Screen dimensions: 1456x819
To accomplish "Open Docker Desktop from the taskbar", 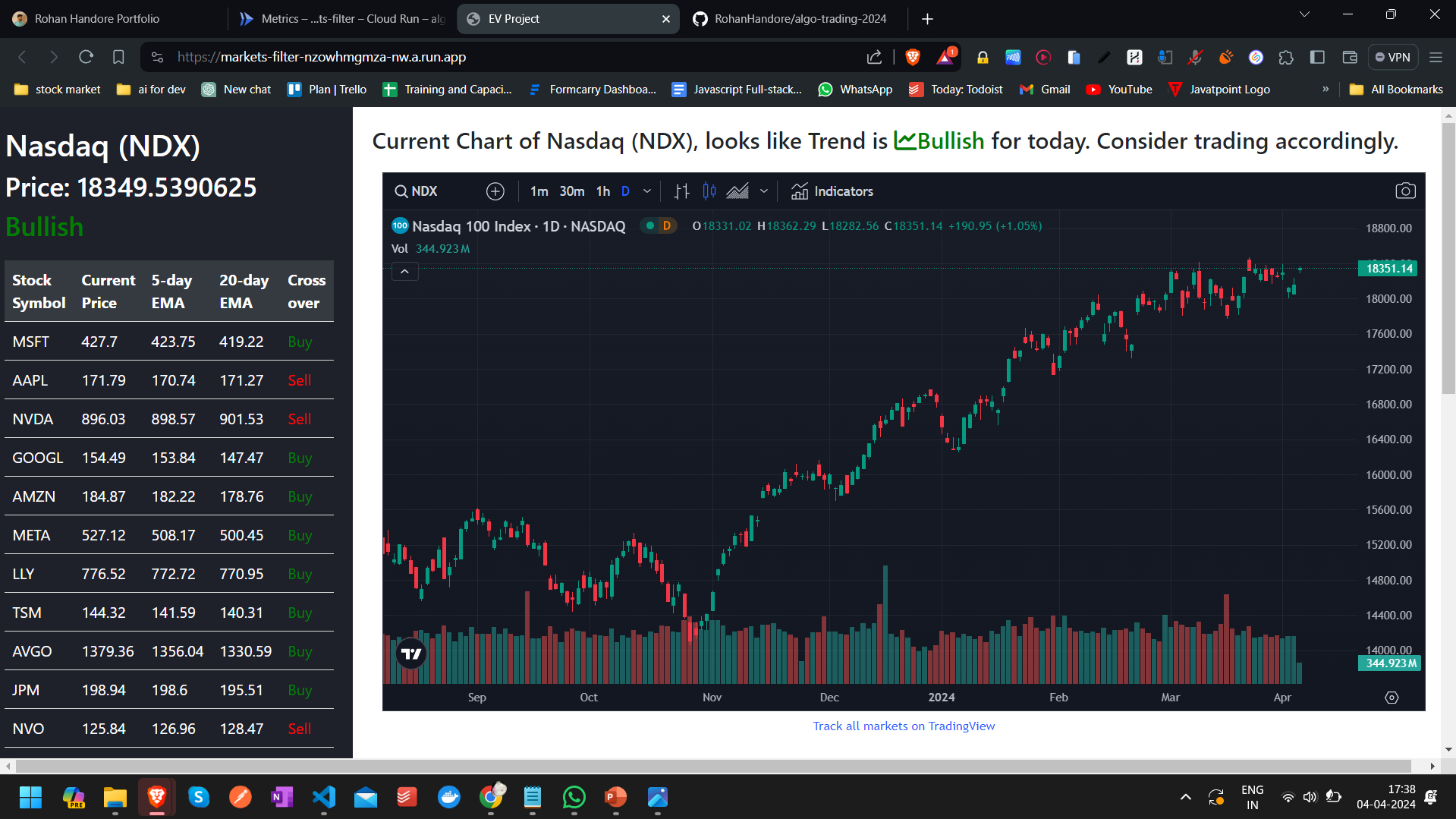I will (449, 798).
